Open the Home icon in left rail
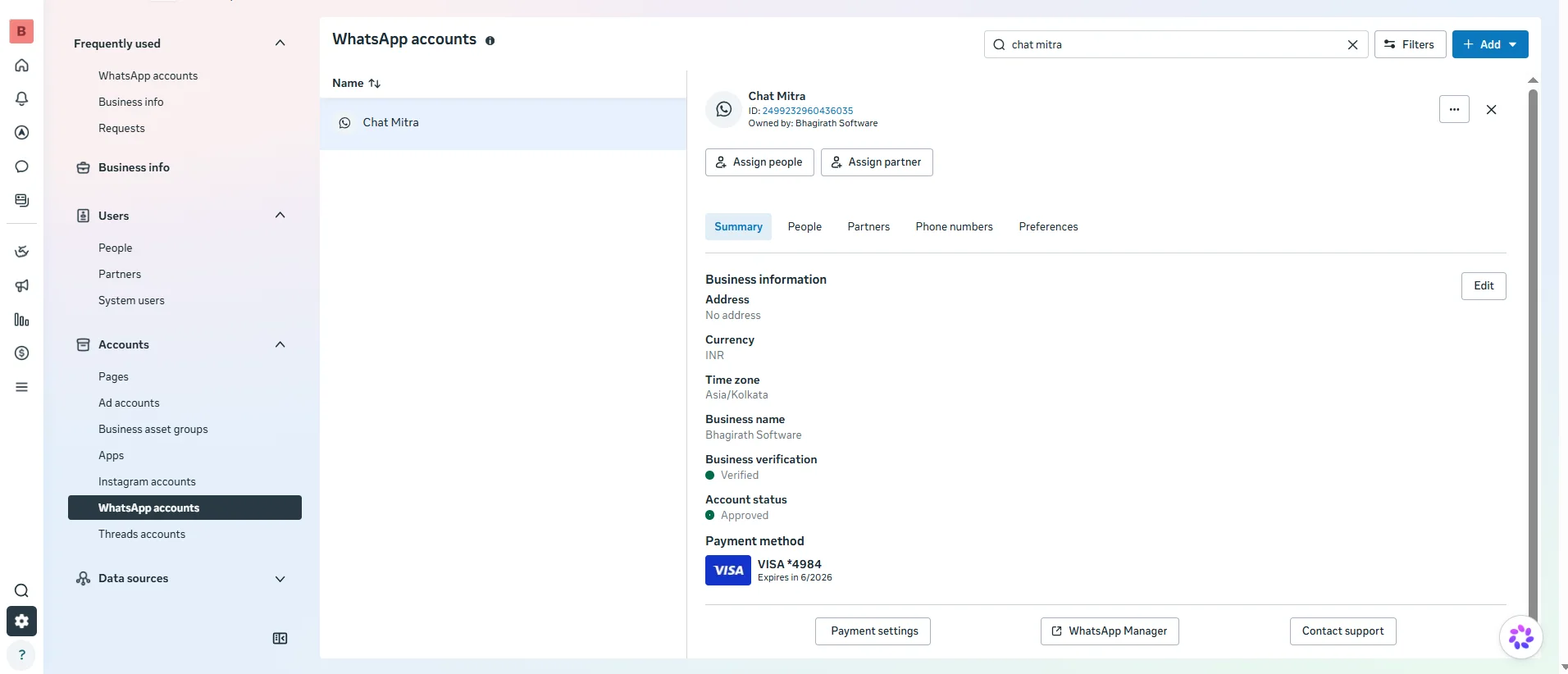 tap(21, 66)
